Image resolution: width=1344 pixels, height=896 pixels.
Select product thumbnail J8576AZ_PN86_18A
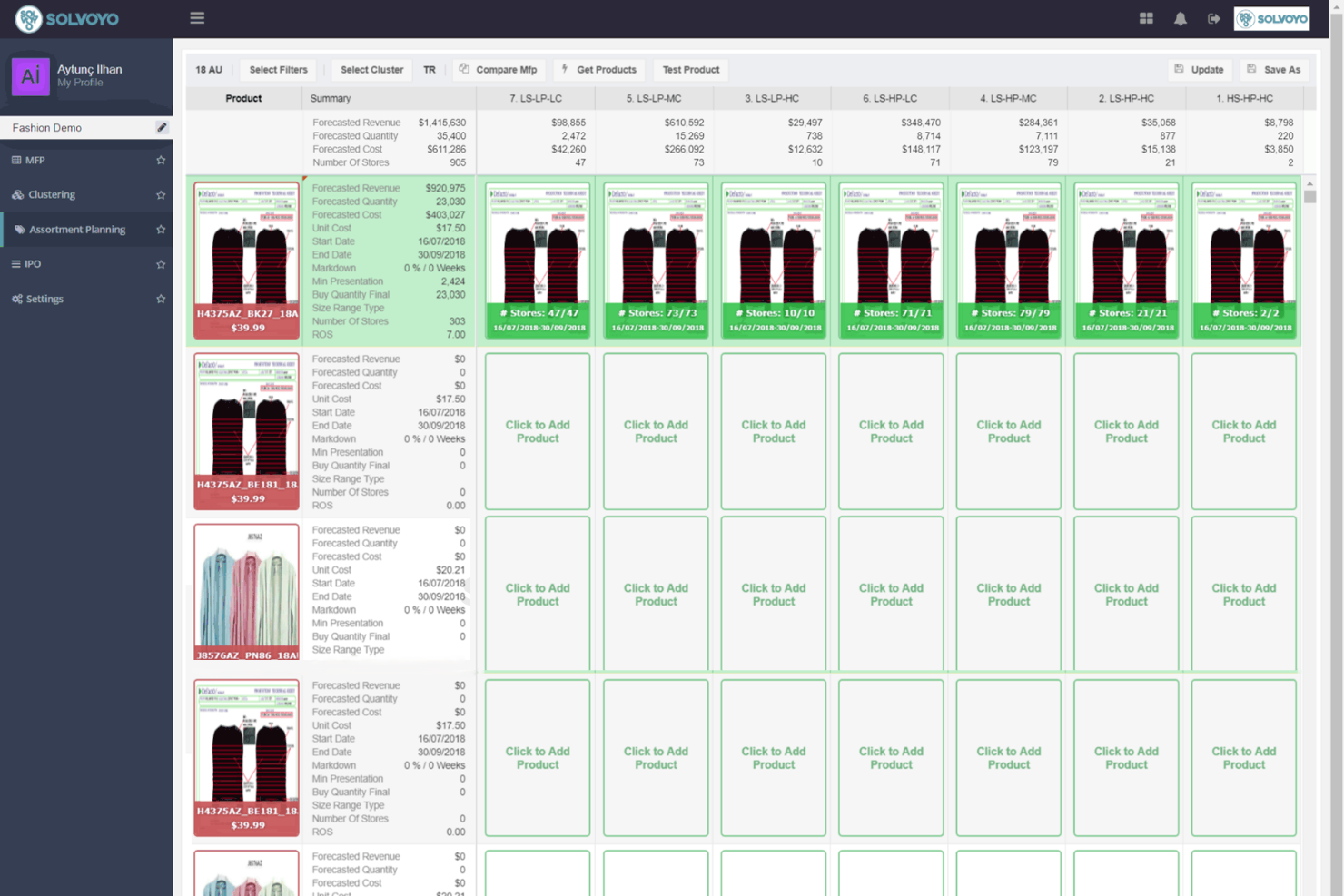coord(246,592)
